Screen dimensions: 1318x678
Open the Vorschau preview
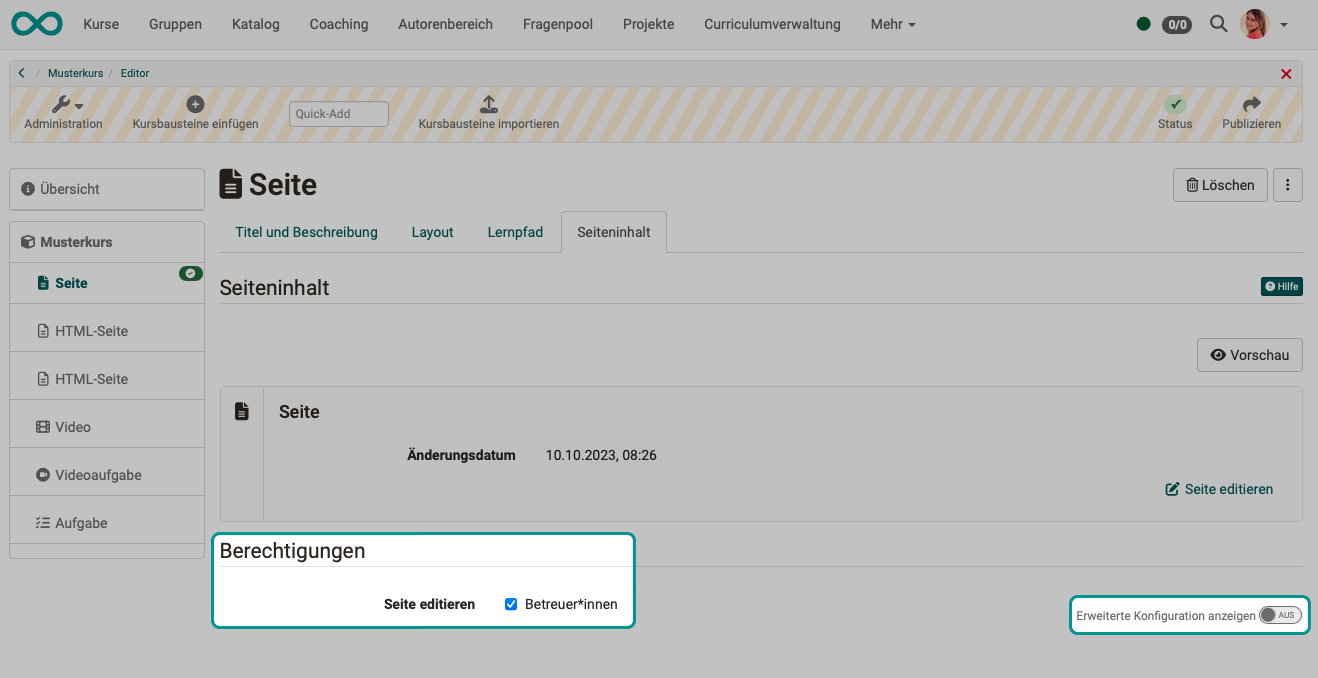coord(1249,354)
